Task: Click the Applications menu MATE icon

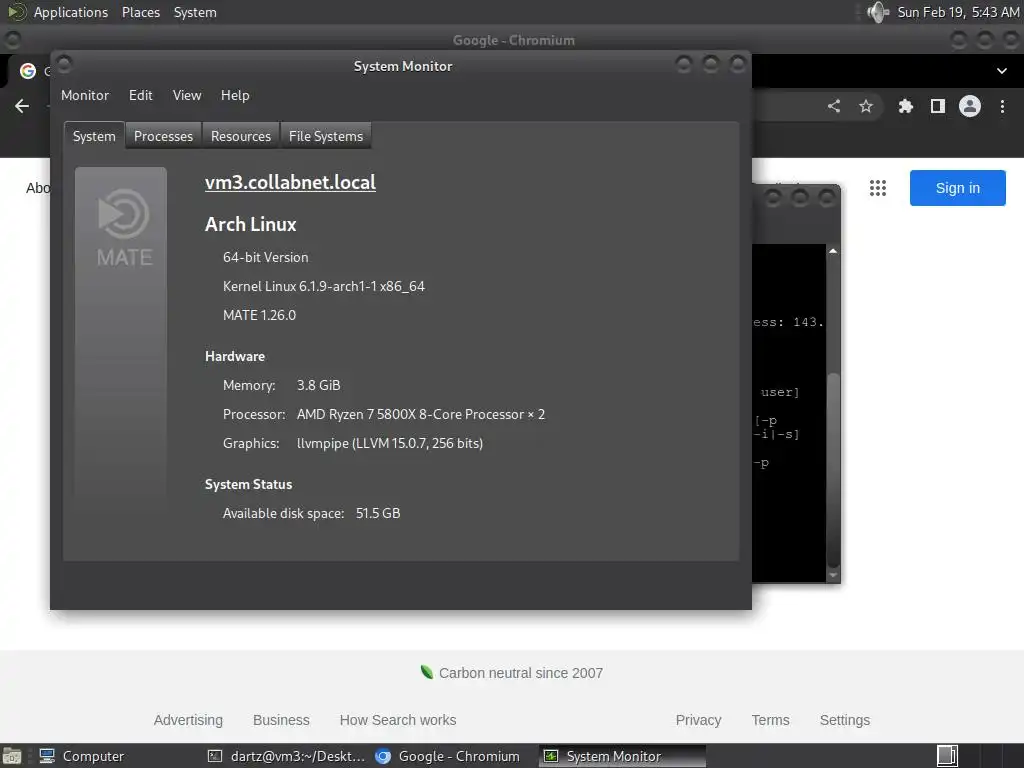Action: click(x=16, y=12)
